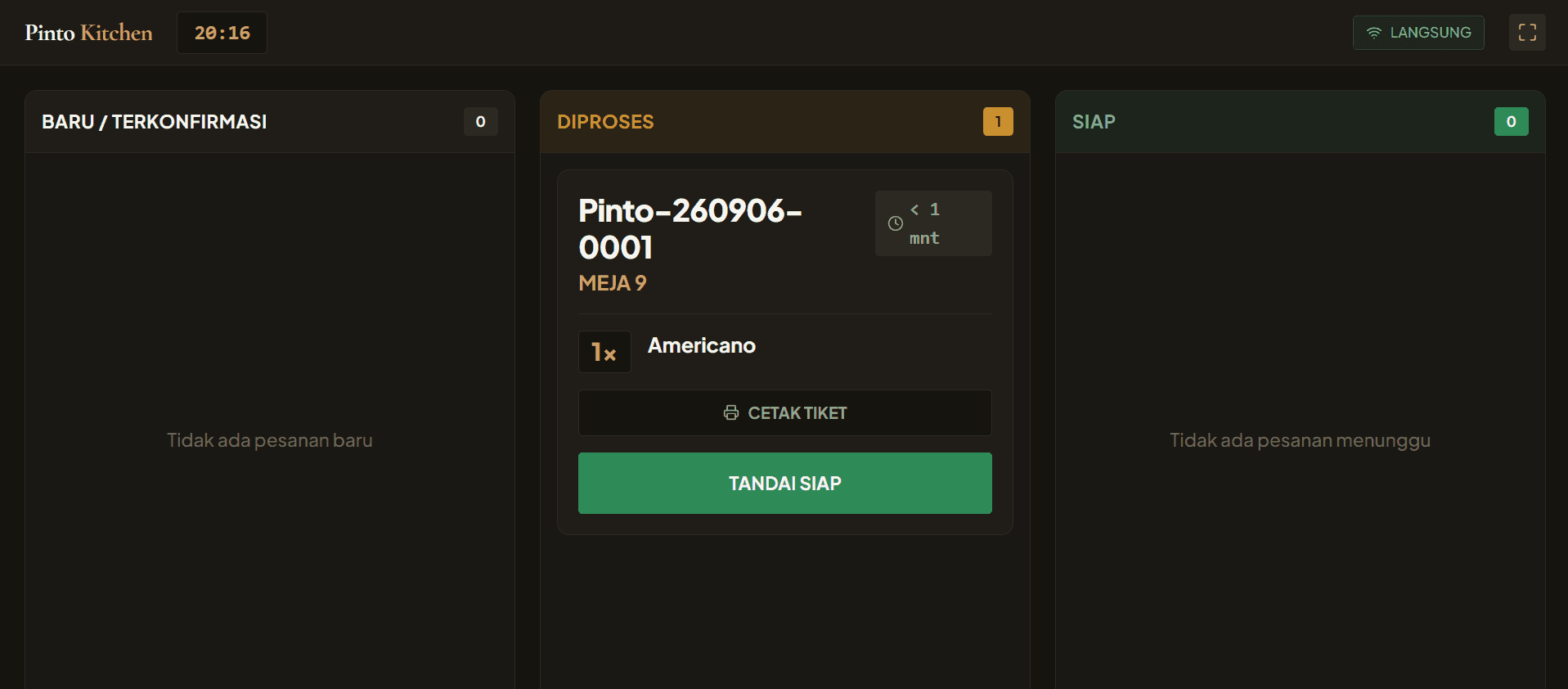Click the clock icon on order timer
The height and width of the screenshot is (689, 1568).
pos(896,223)
